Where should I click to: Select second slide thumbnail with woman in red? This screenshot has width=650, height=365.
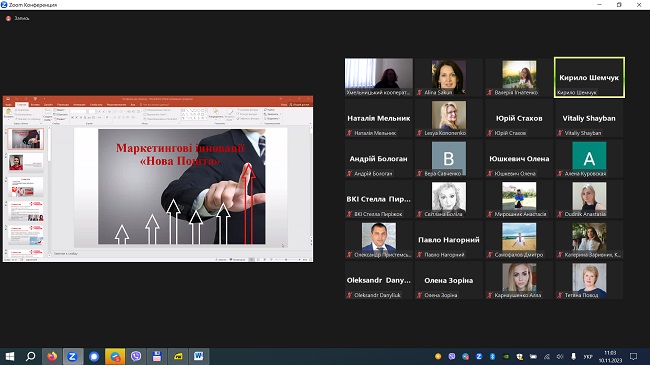tap(26, 163)
